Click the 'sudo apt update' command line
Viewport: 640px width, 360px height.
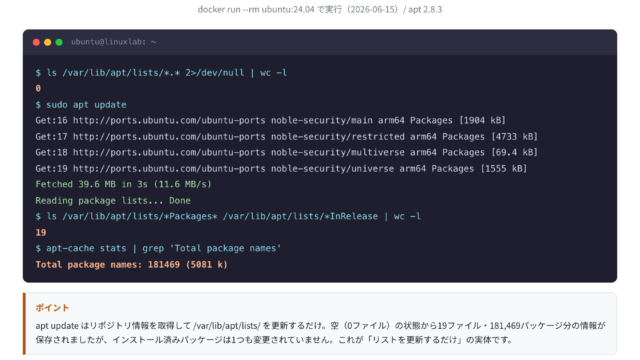pyautogui.click(x=81, y=104)
